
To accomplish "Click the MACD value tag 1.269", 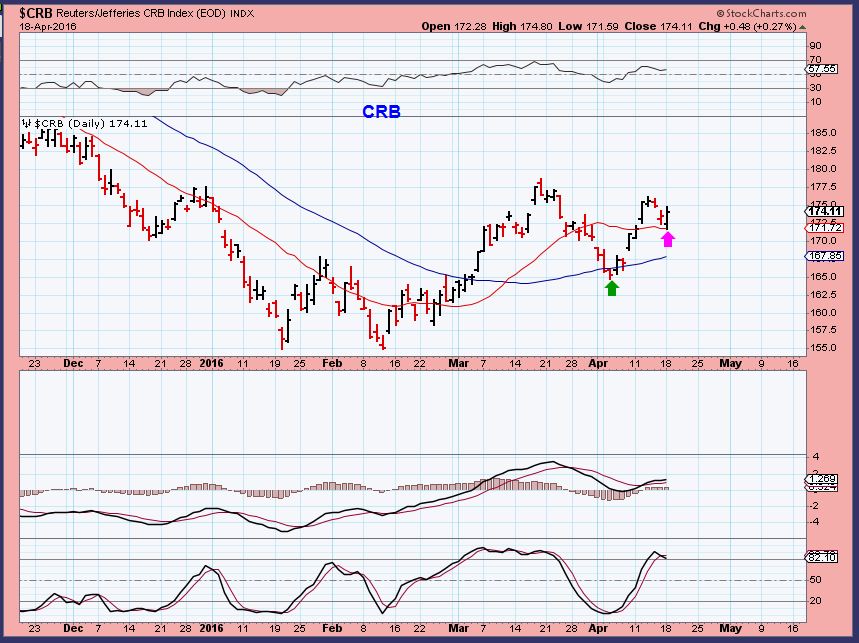I will click(x=823, y=479).
